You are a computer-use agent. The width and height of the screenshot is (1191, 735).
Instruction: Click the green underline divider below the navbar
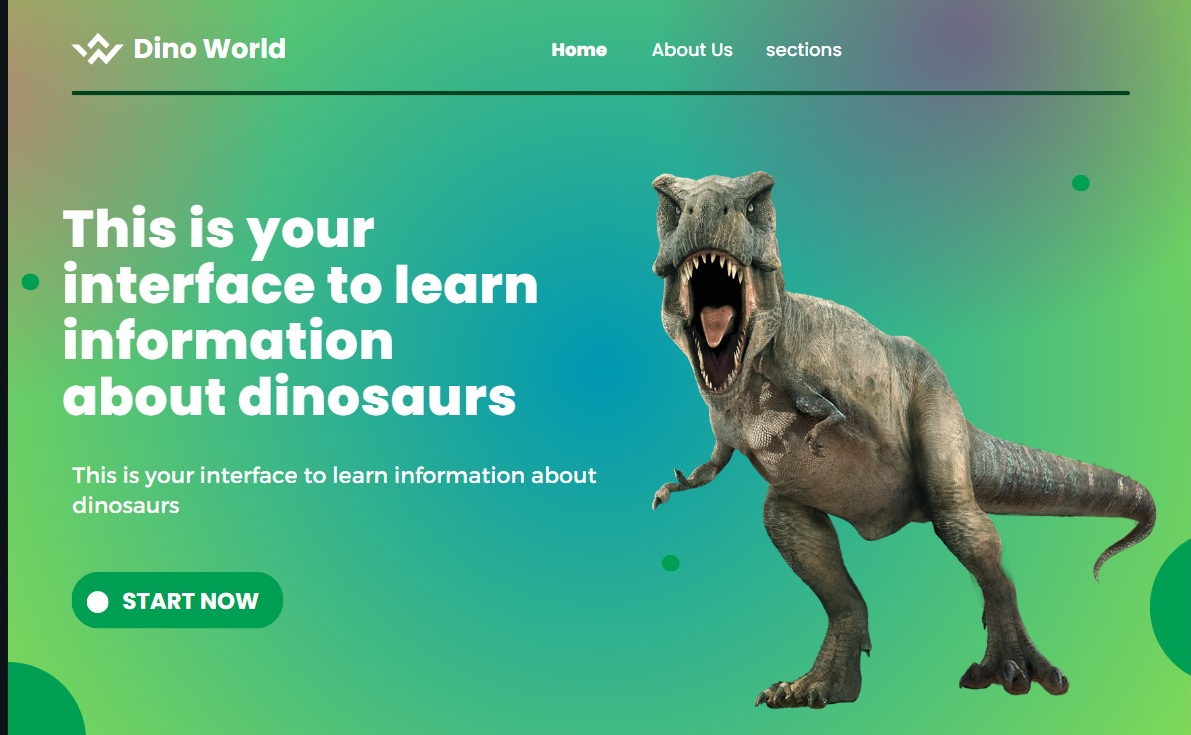600,93
